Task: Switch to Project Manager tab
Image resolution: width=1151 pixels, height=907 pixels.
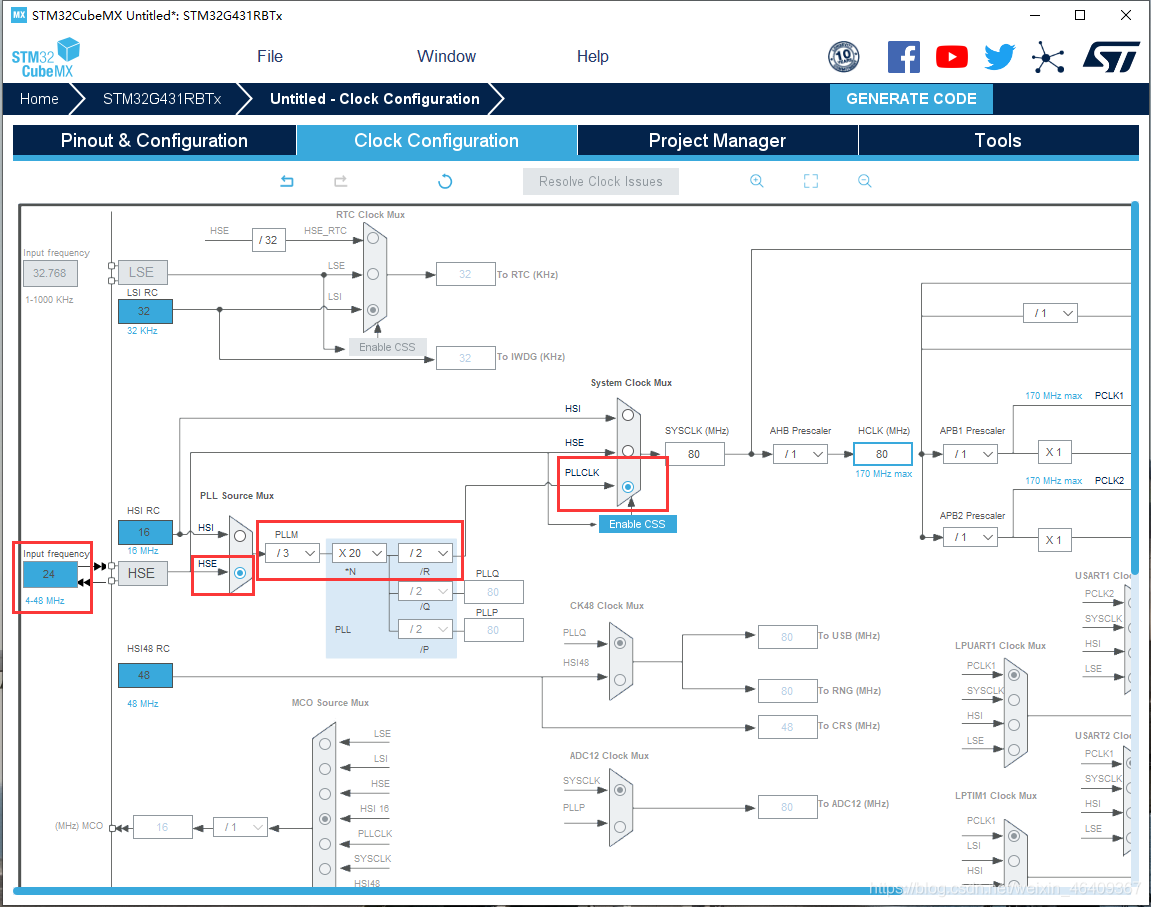Action: 717,140
